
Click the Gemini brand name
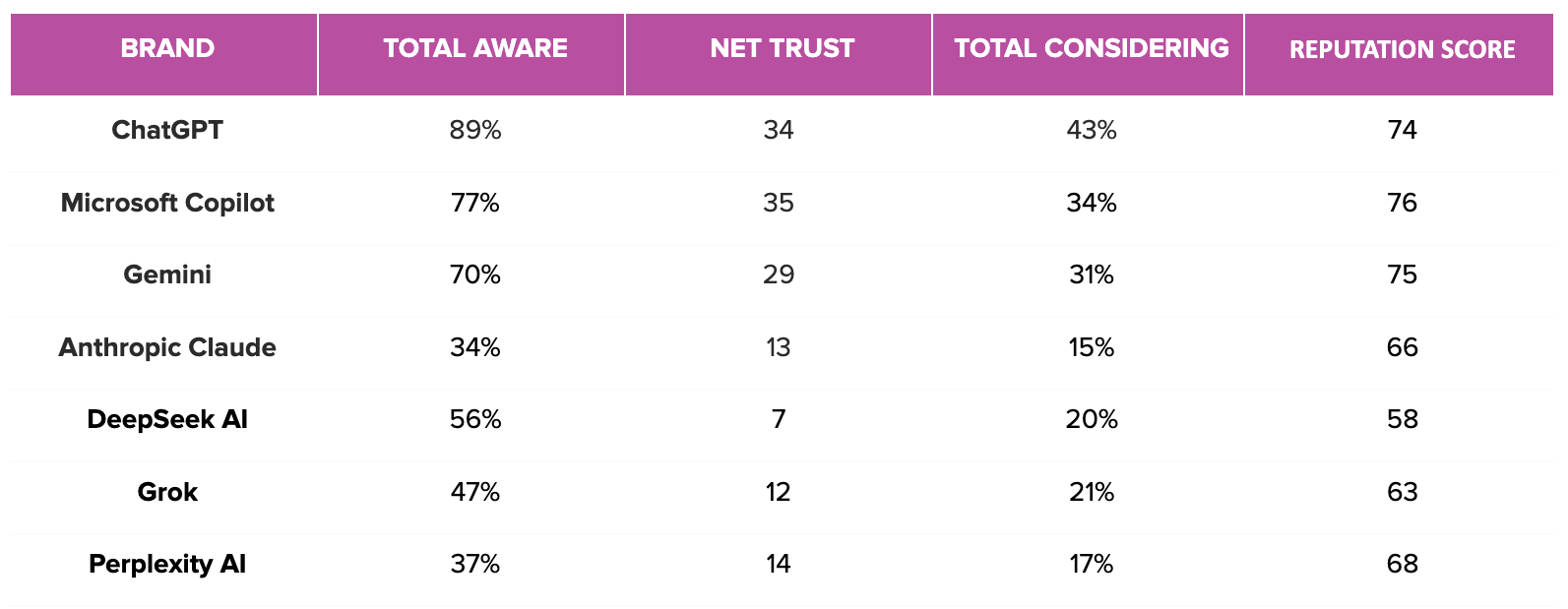(167, 274)
